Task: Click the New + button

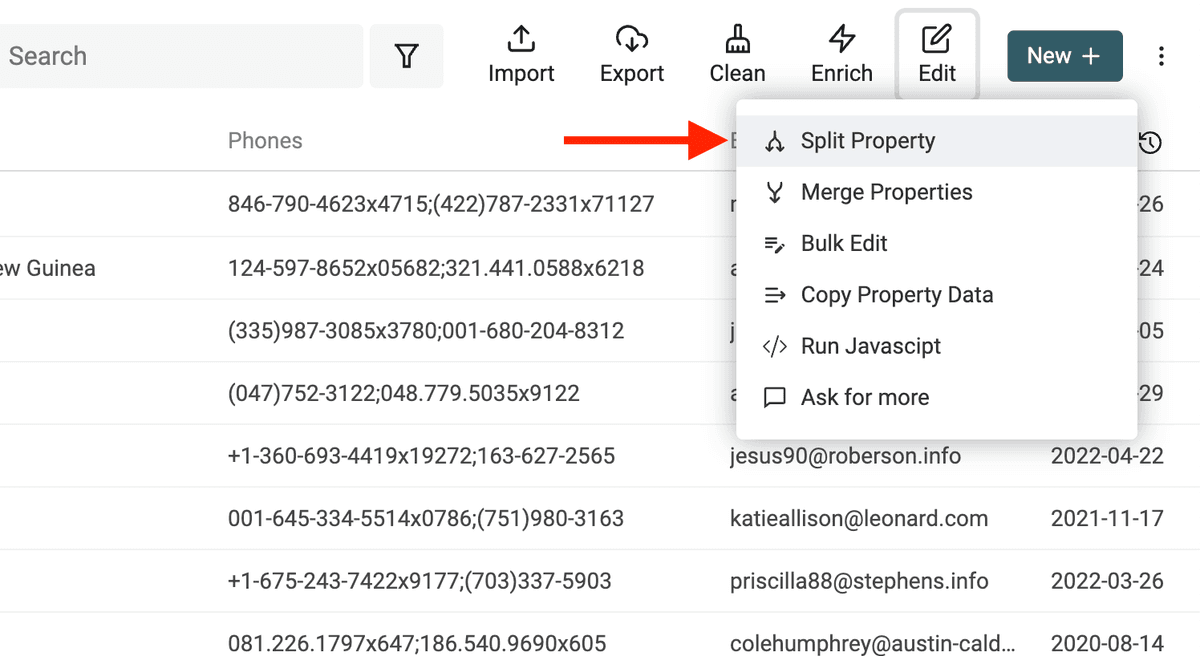Action: click(x=1064, y=56)
